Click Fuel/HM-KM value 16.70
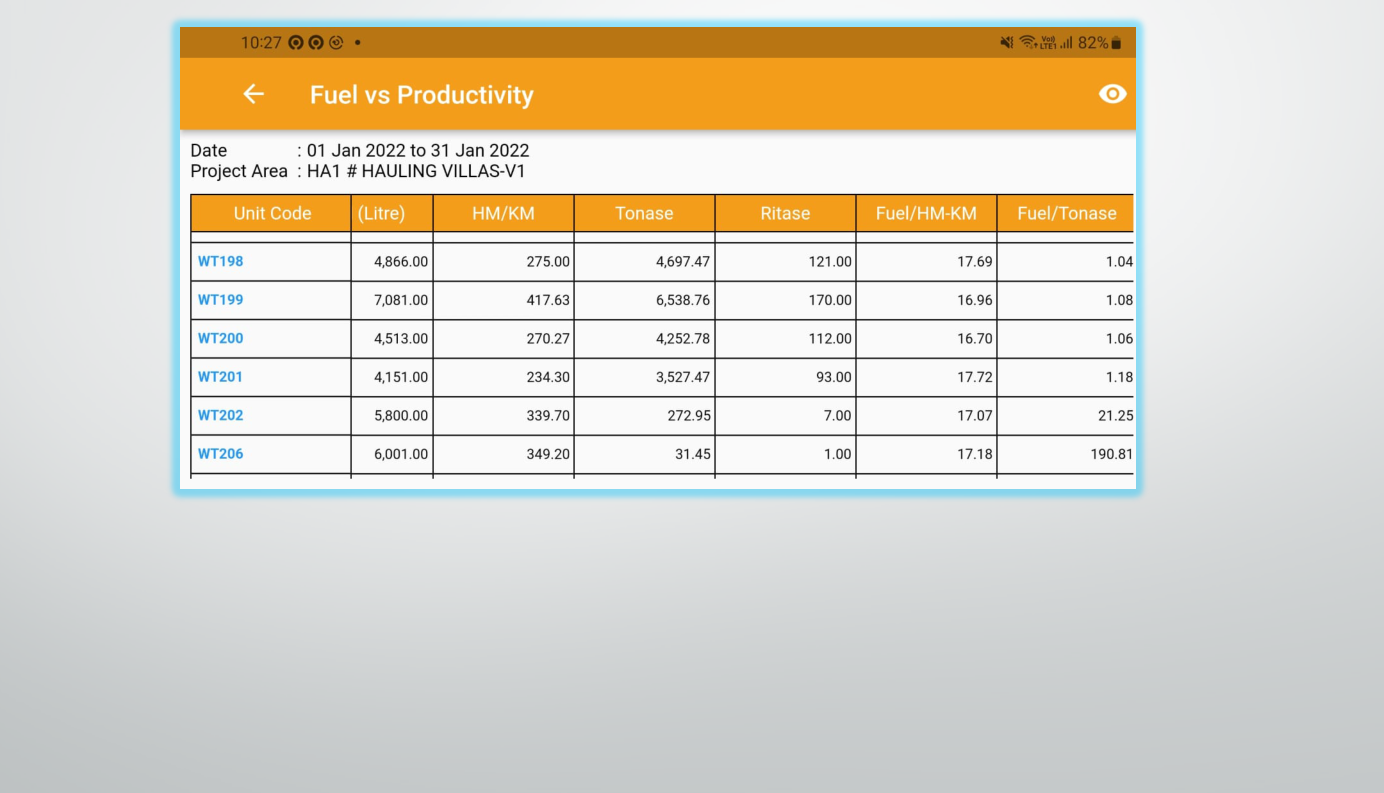 (975, 339)
